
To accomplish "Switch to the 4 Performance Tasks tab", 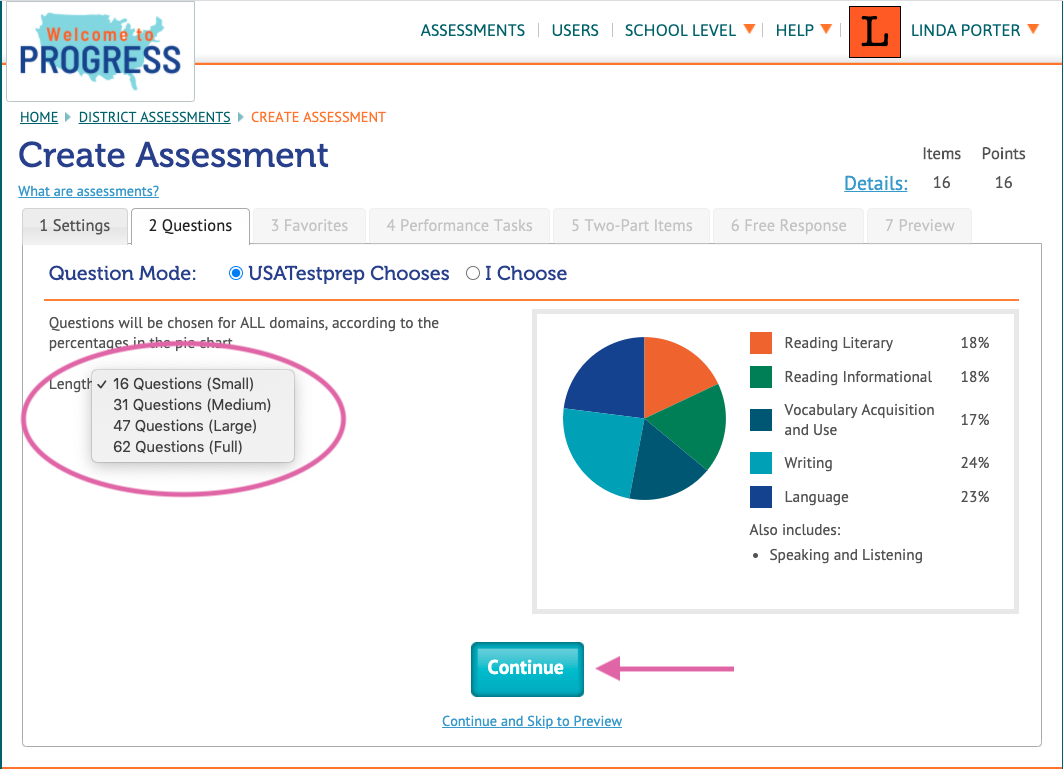I will [459, 226].
